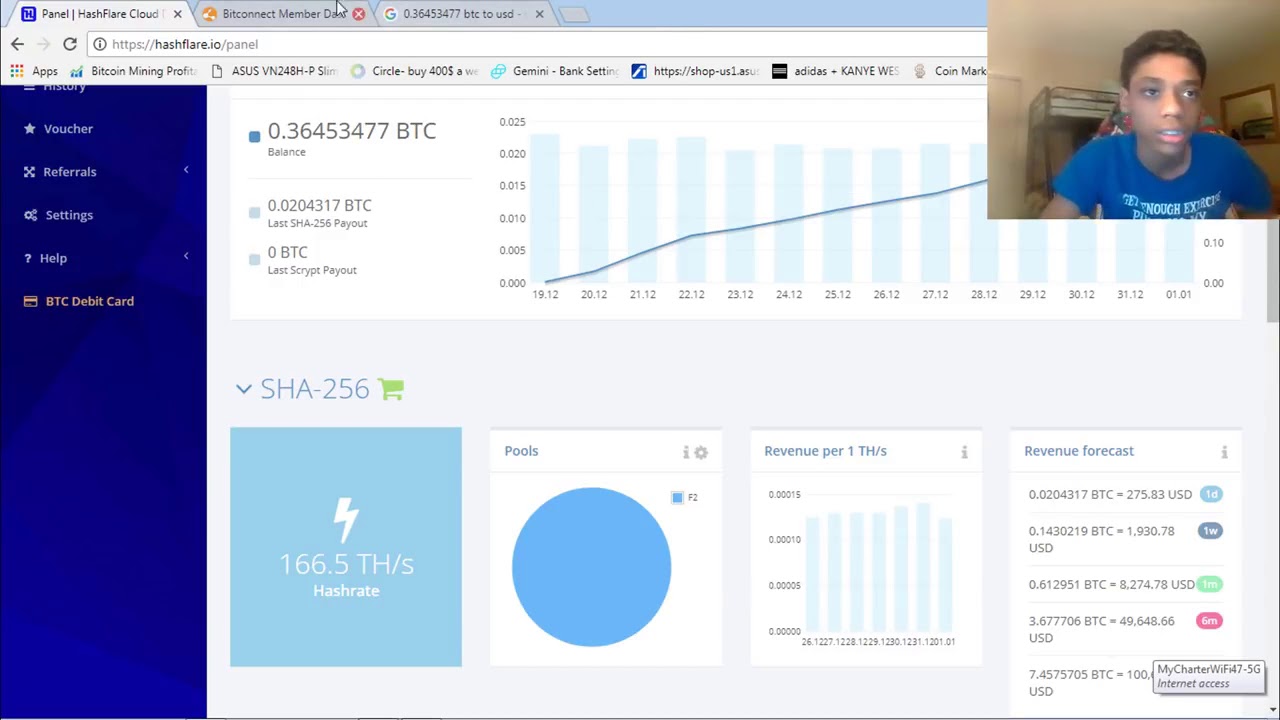Open Pools settings gear icon
This screenshot has height=720, width=1280.
click(x=701, y=453)
